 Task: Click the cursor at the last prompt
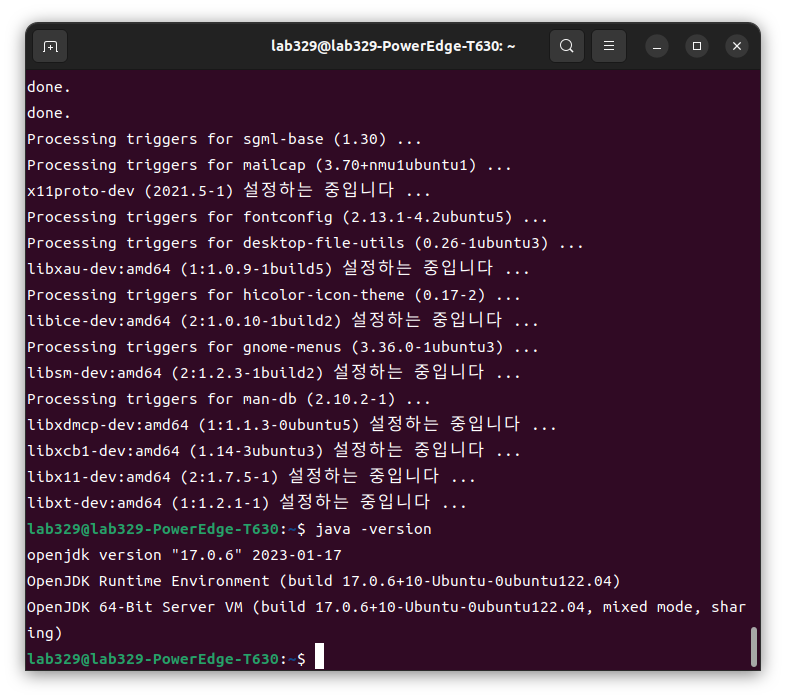tap(319, 656)
